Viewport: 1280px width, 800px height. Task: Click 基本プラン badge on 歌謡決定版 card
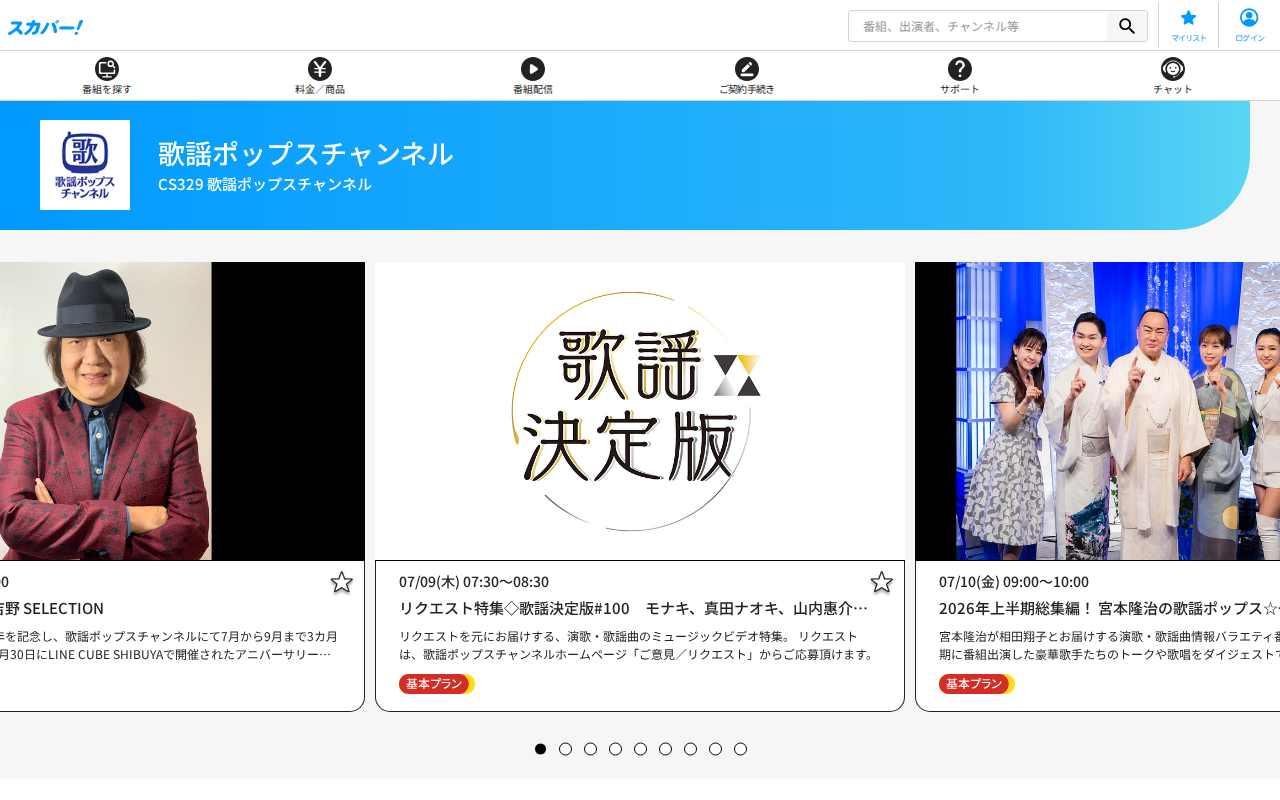pos(436,684)
